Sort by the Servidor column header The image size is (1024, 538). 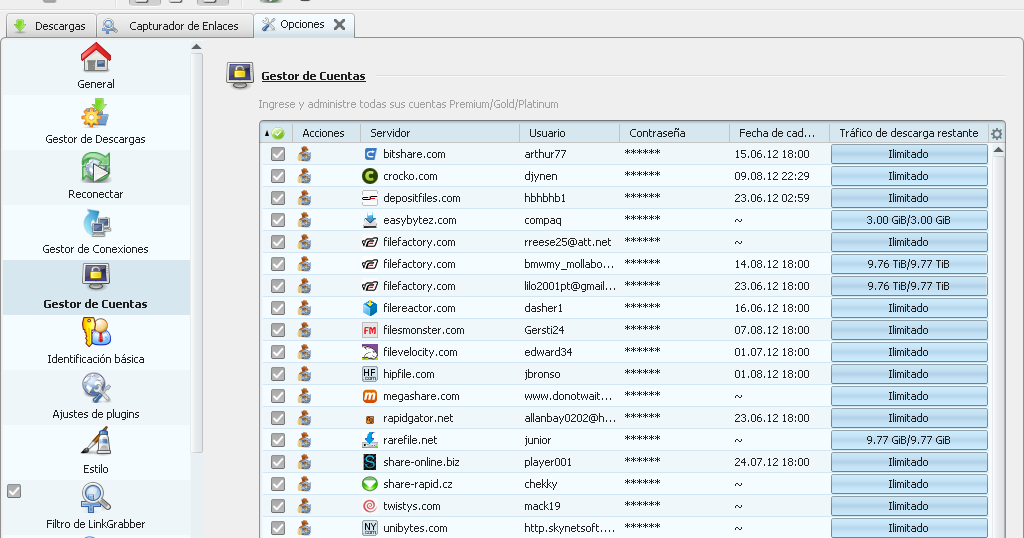[440, 133]
